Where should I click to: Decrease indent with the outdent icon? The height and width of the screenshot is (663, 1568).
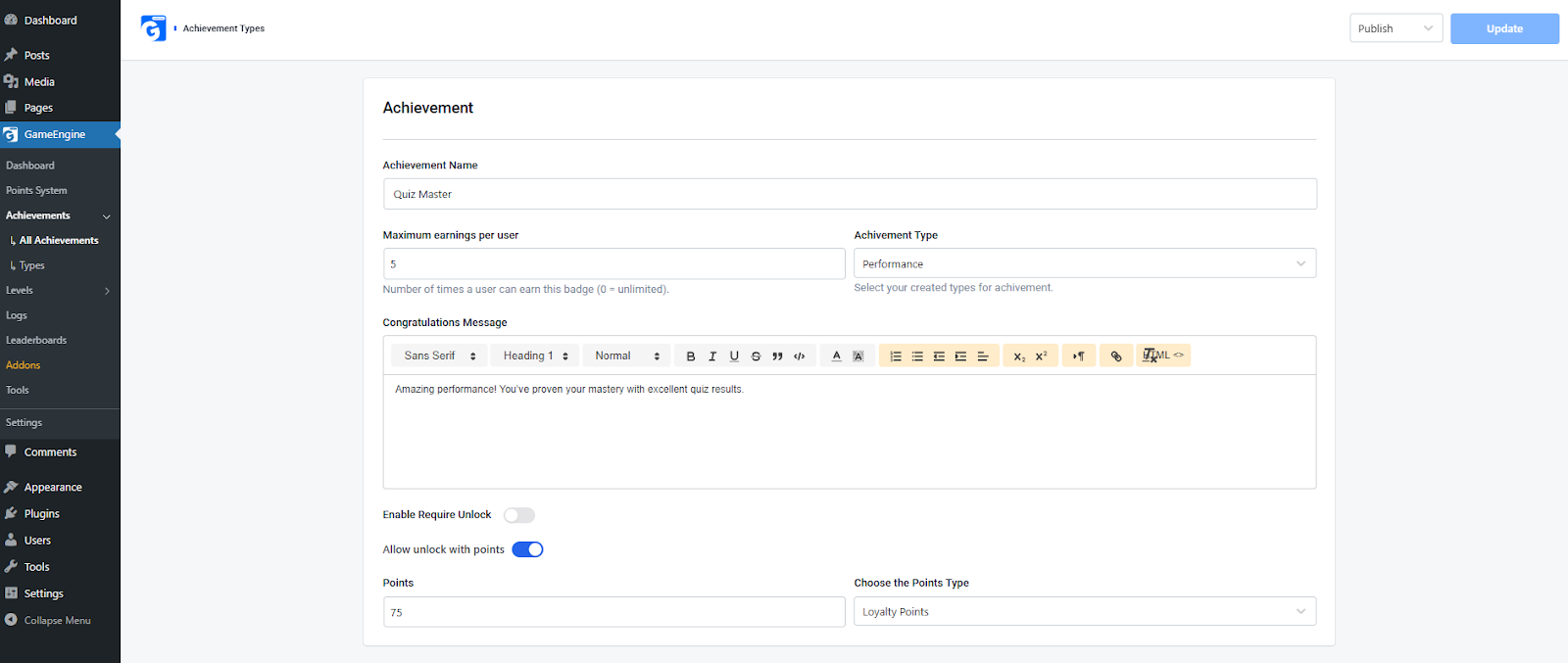click(939, 356)
